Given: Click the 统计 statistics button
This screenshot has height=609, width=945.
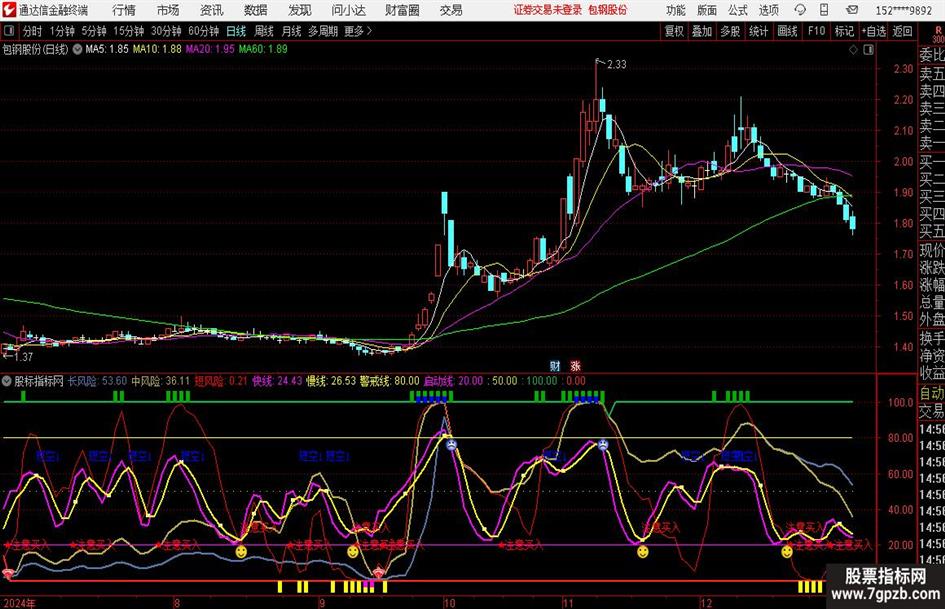Looking at the screenshot, I should [x=758, y=31].
